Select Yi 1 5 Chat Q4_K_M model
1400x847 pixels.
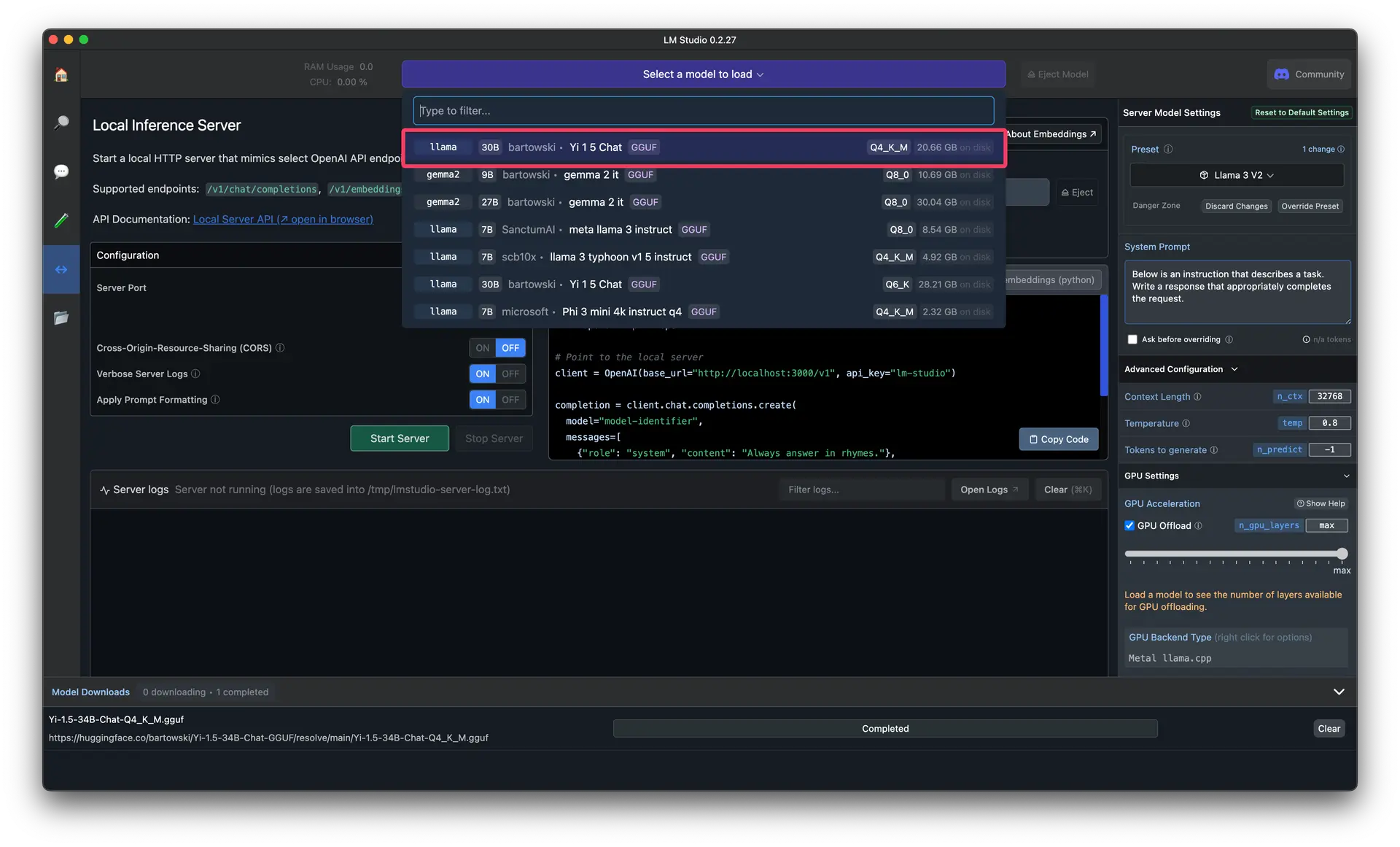(703, 148)
